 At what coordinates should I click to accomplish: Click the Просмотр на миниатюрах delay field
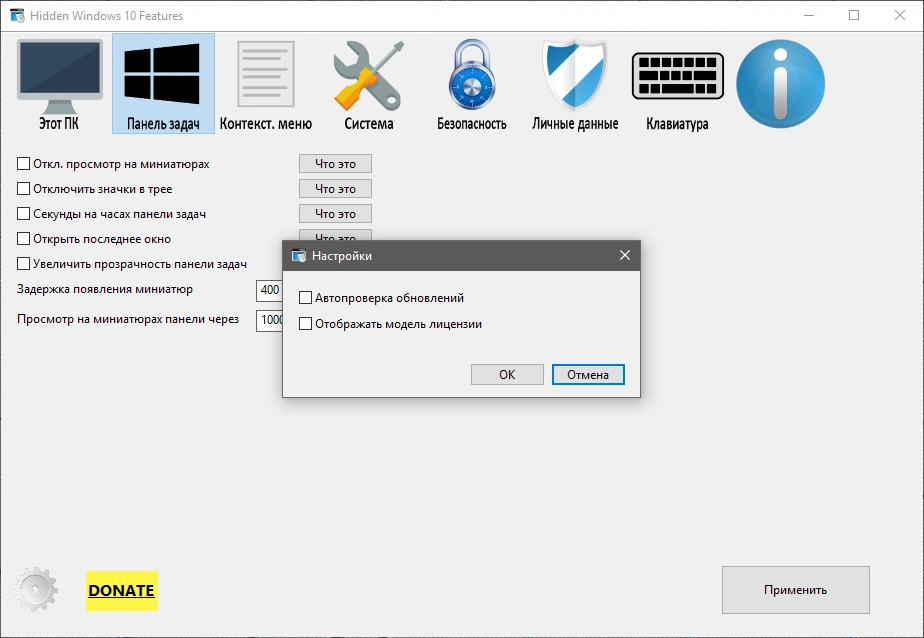(269, 320)
